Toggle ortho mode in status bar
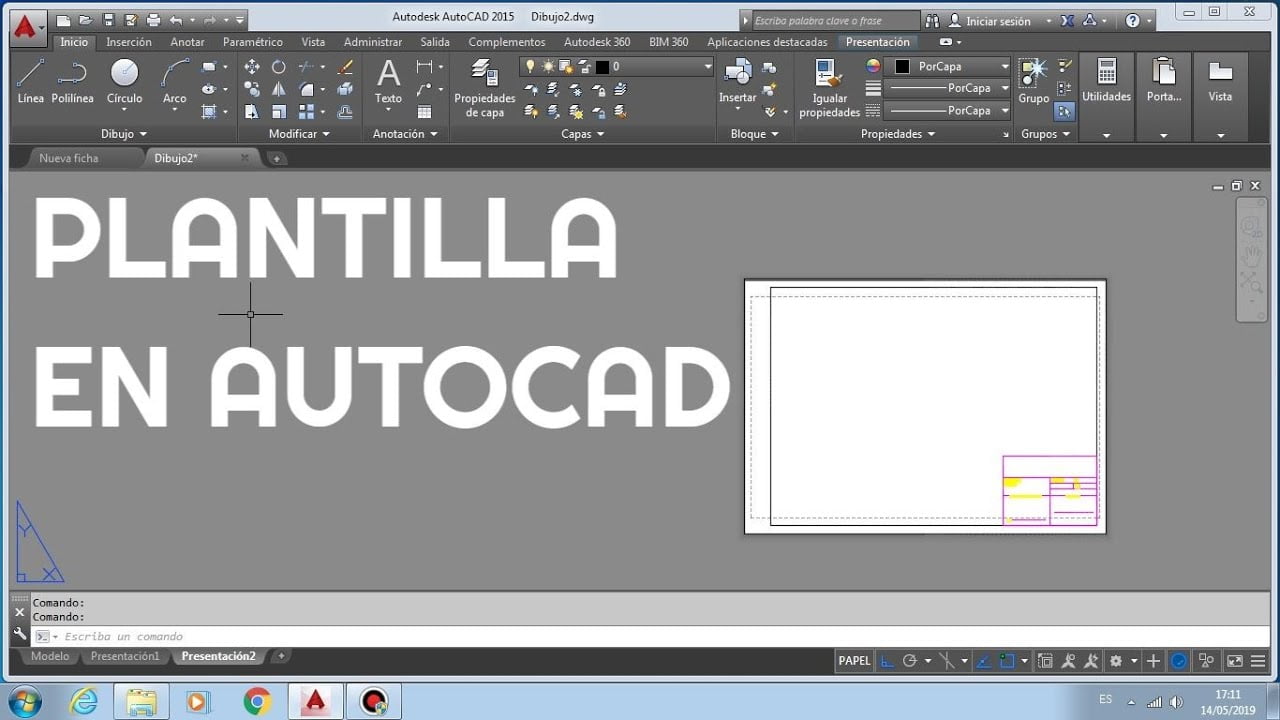 [x=886, y=661]
